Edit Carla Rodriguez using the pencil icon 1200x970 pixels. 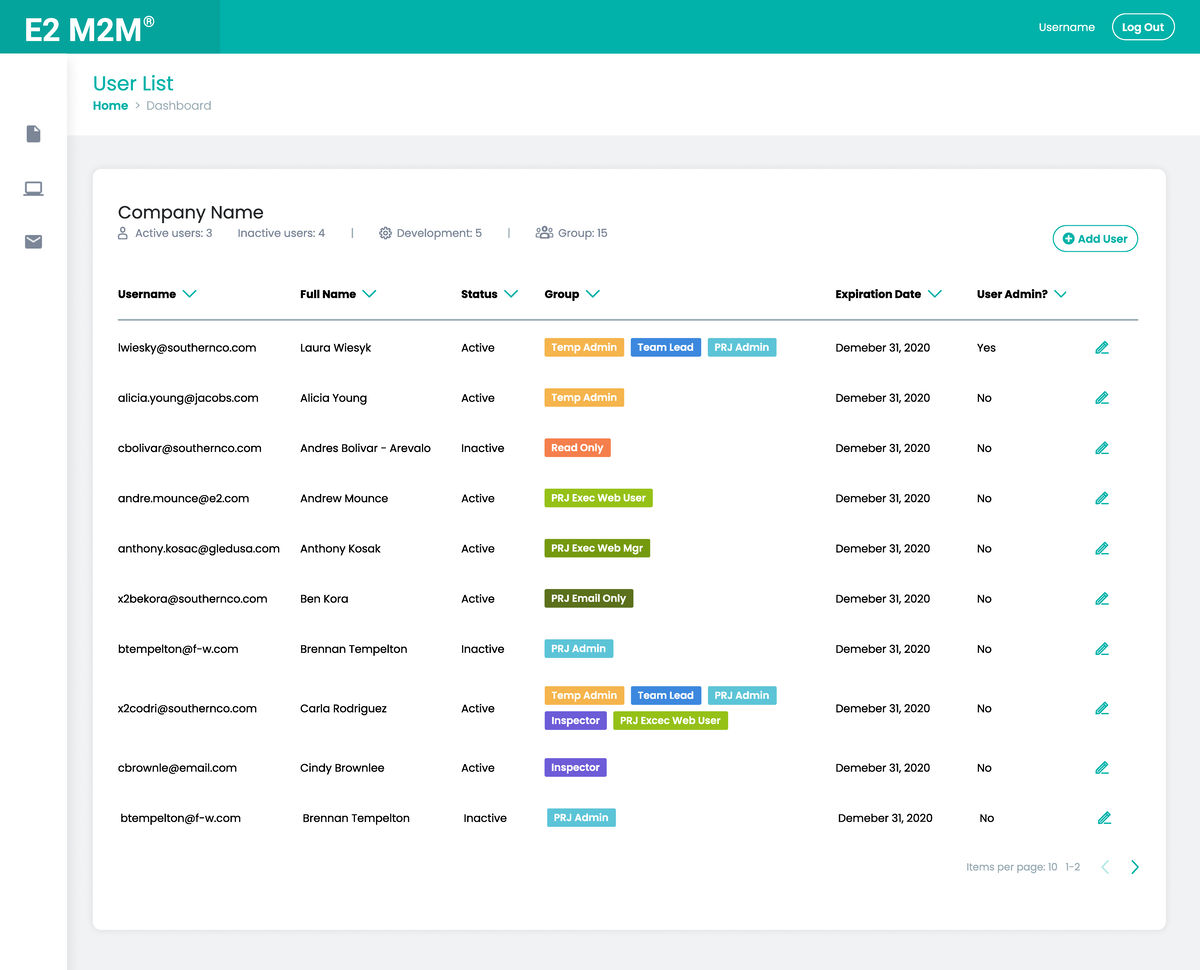1101,708
